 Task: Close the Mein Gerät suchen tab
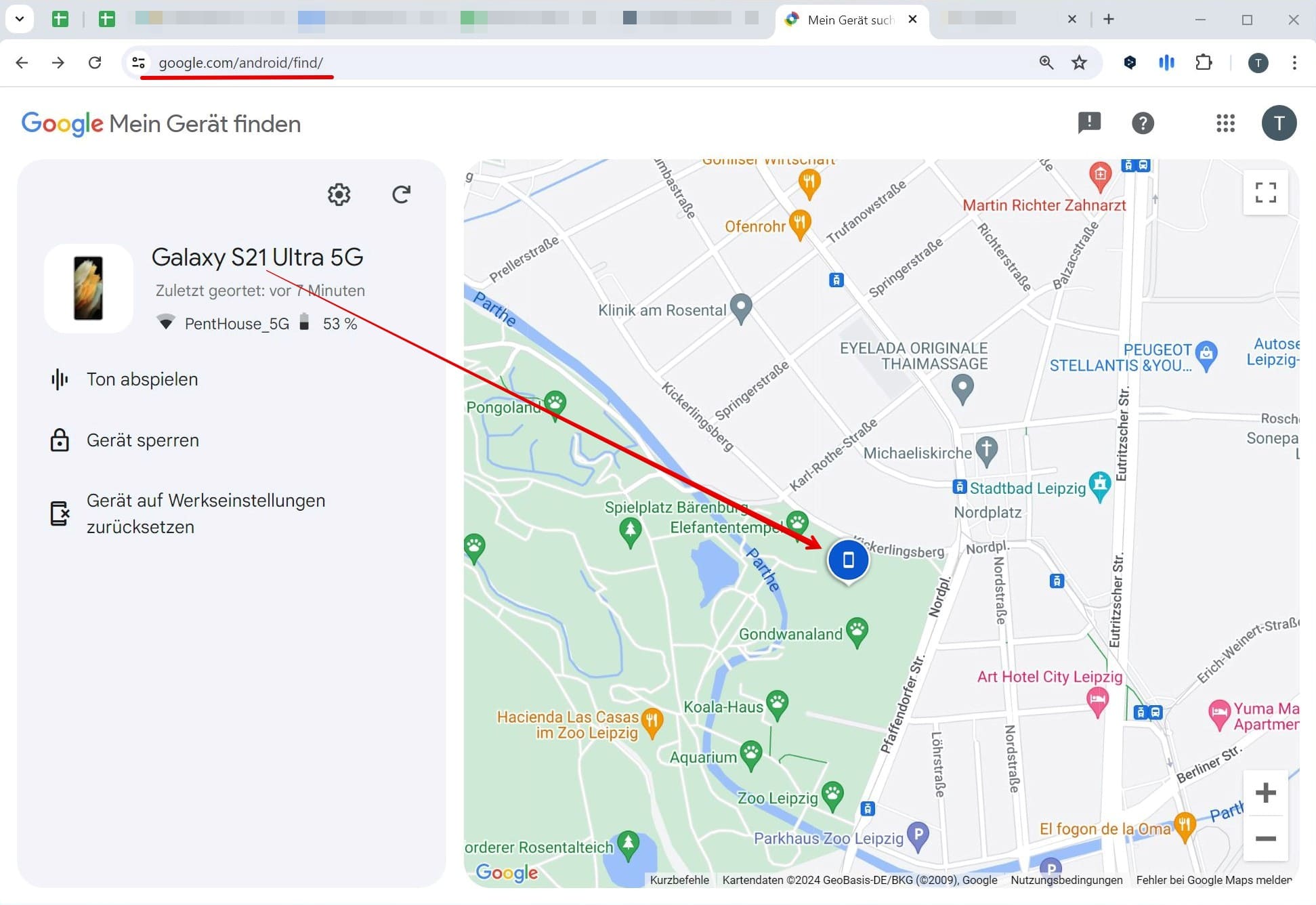[912, 19]
